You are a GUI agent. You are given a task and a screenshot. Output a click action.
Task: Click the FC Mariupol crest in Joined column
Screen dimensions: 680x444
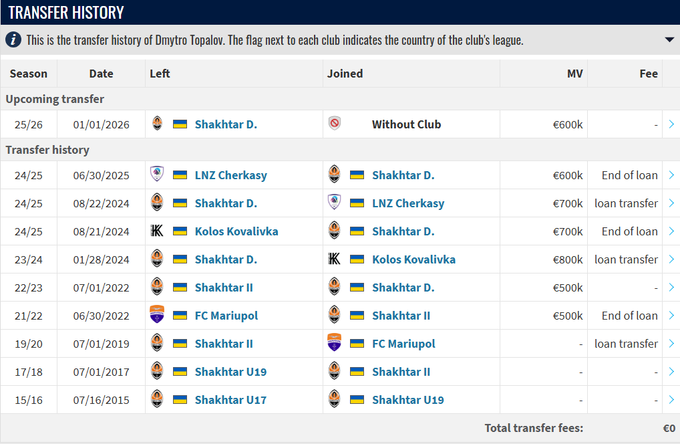click(x=334, y=343)
